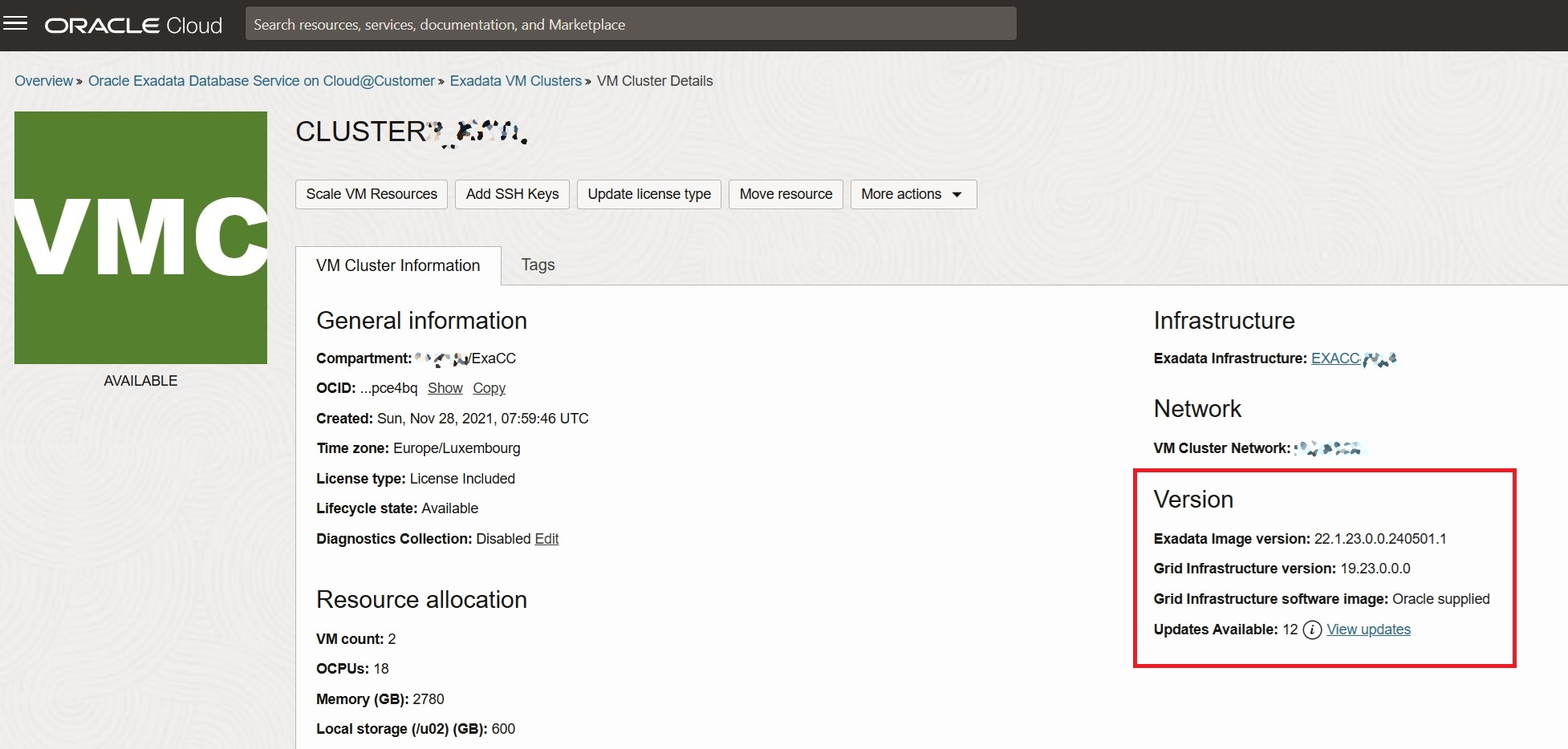Click the 'Infrastructure' section heading
This screenshot has width=1568, height=749.
tap(1224, 321)
